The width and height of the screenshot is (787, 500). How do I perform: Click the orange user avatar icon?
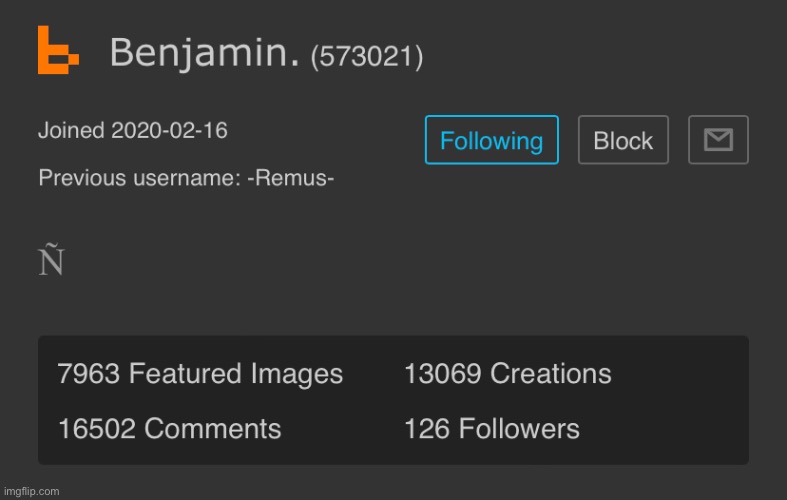click(x=58, y=50)
